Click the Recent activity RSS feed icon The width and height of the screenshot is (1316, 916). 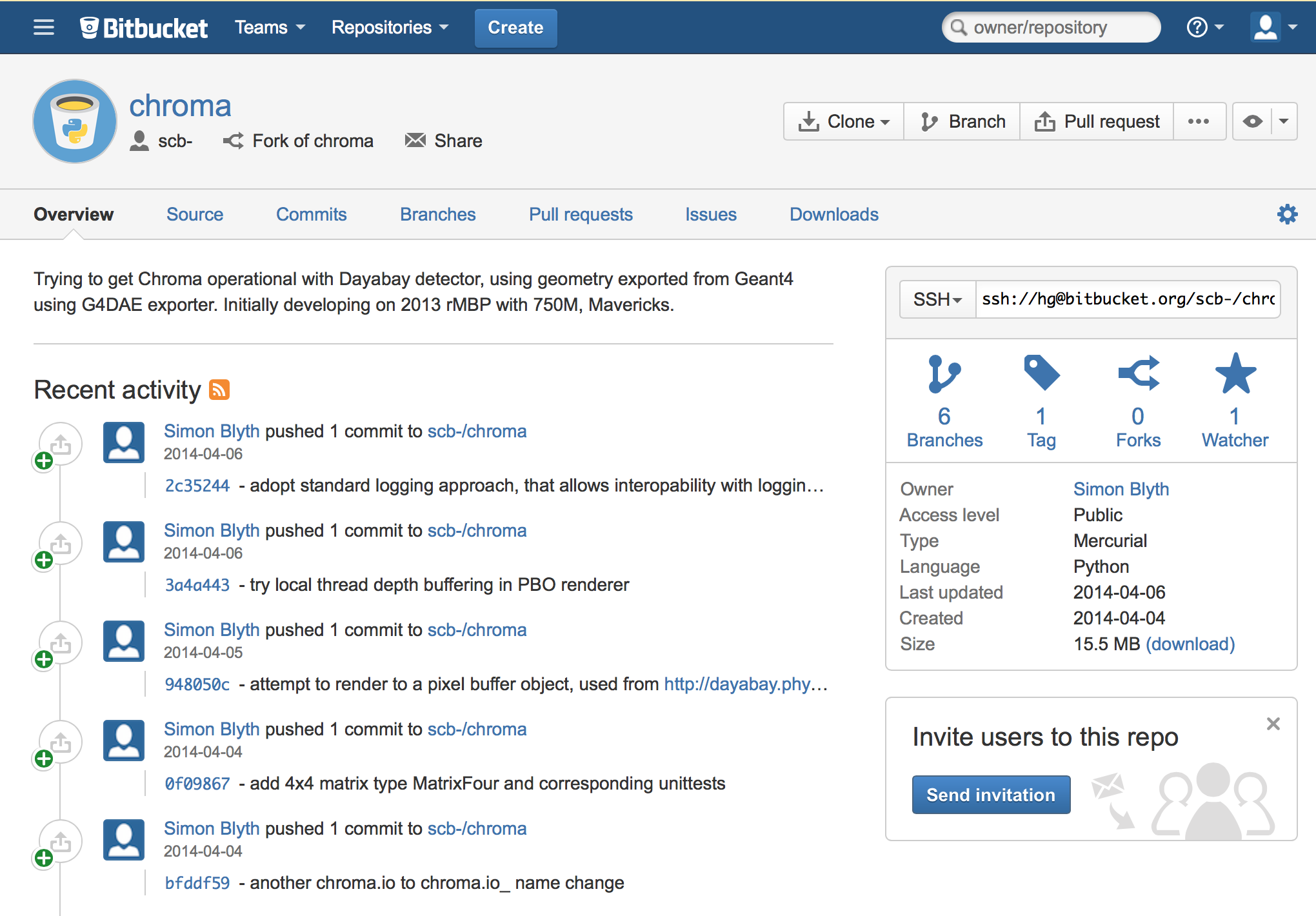(x=219, y=390)
